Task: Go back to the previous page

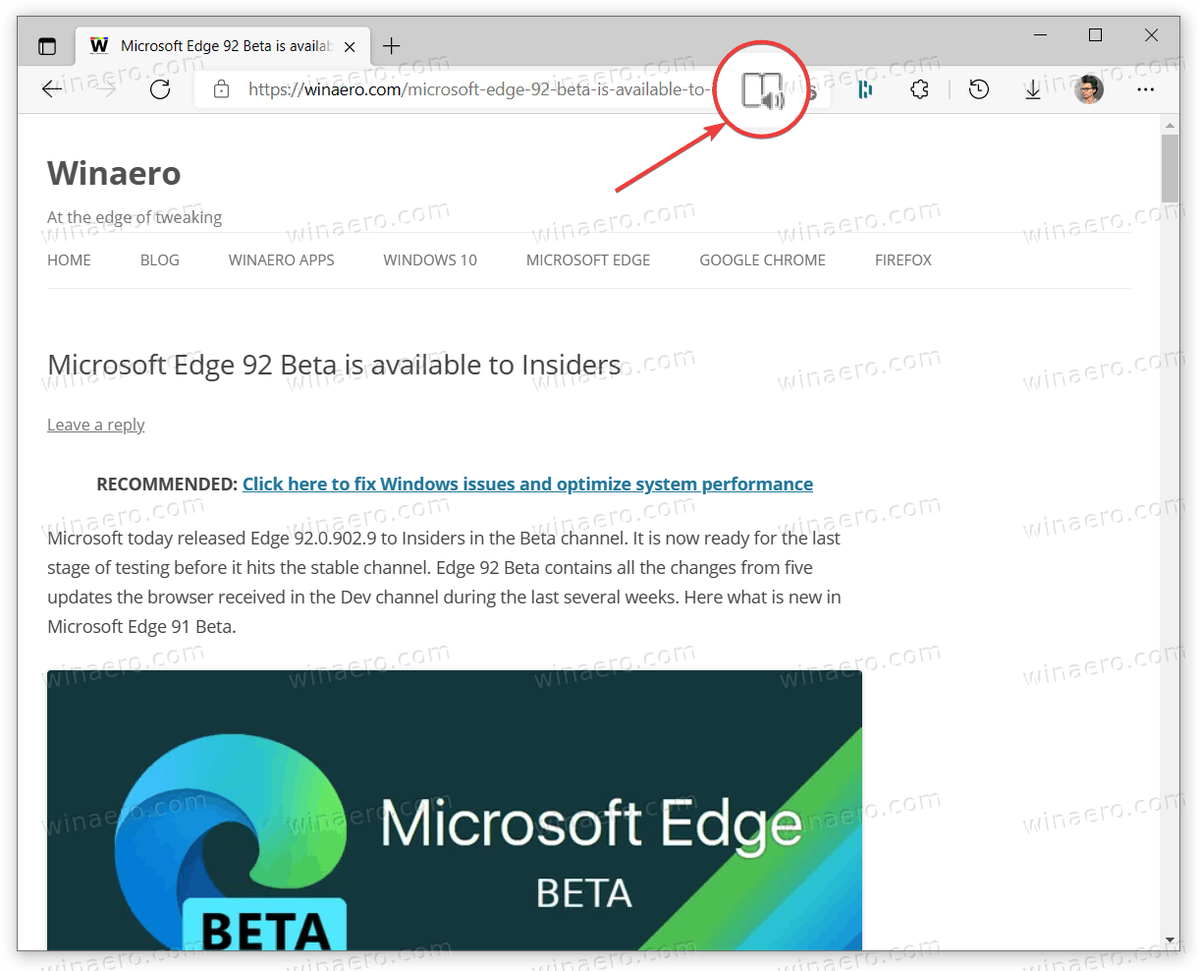Action: (x=52, y=90)
